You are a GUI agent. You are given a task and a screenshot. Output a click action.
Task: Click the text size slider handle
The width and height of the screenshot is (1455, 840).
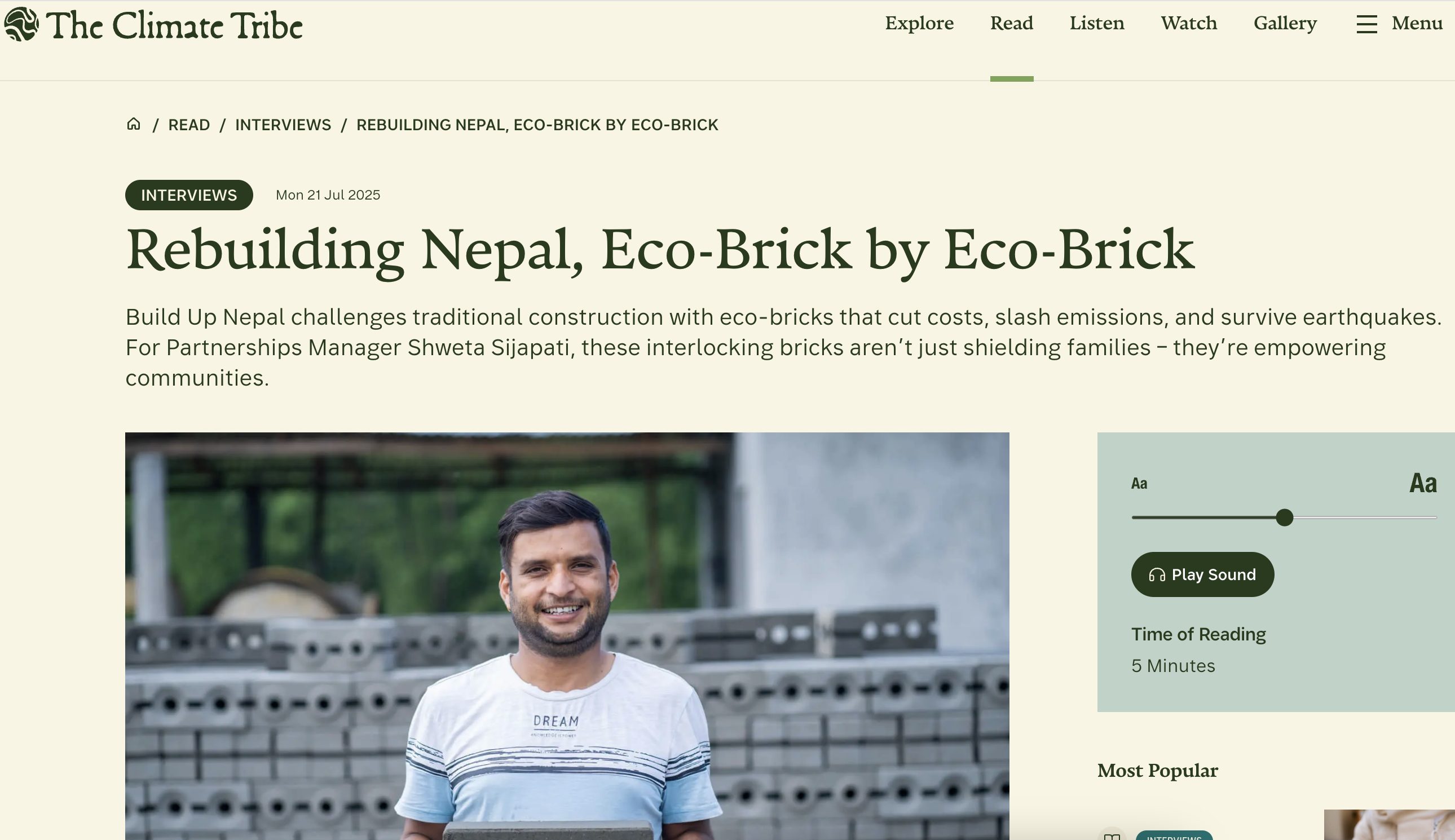1284,518
